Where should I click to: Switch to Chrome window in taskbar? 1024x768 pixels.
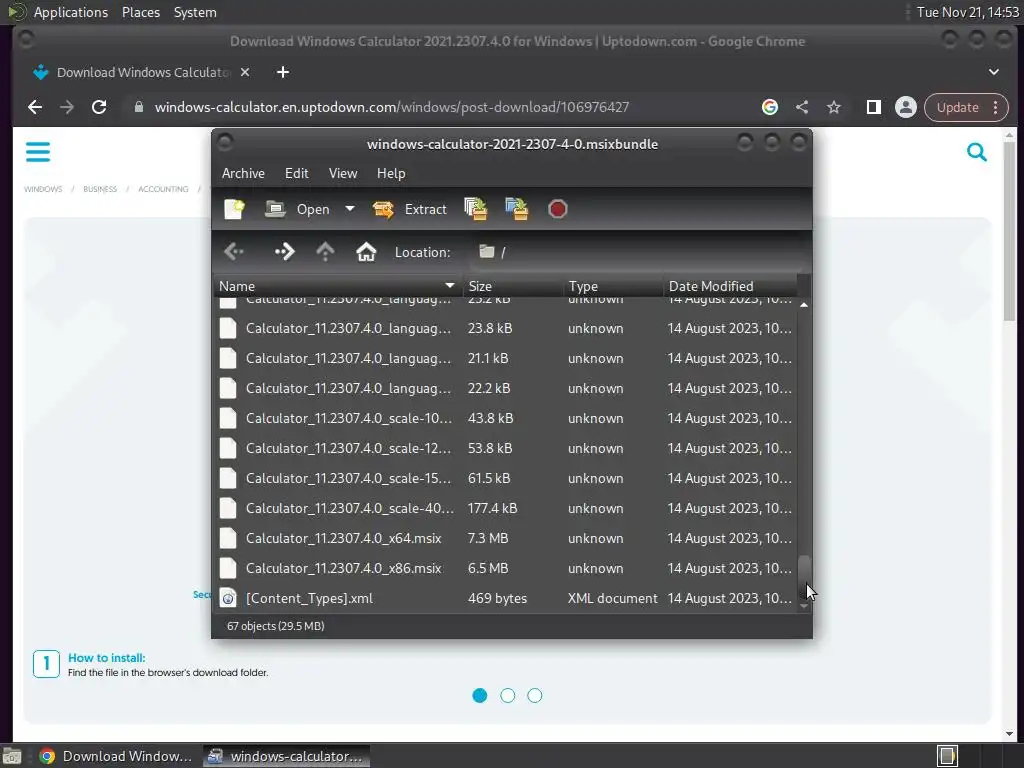click(x=116, y=756)
